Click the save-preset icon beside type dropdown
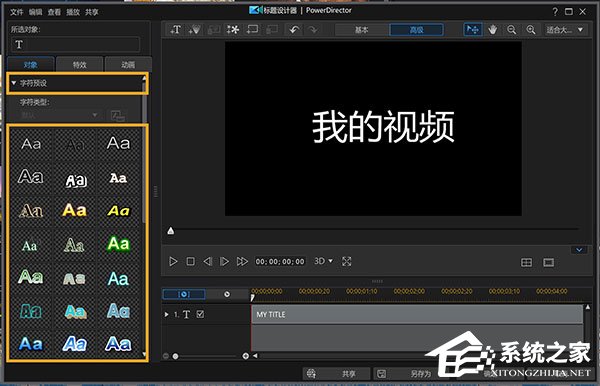The image size is (600, 386). point(117,115)
